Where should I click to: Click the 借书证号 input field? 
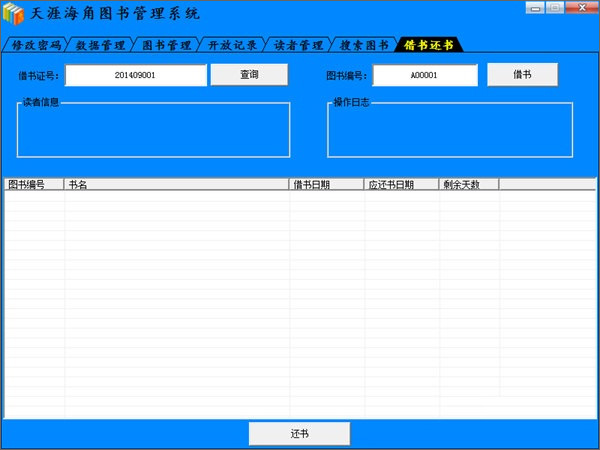click(136, 75)
